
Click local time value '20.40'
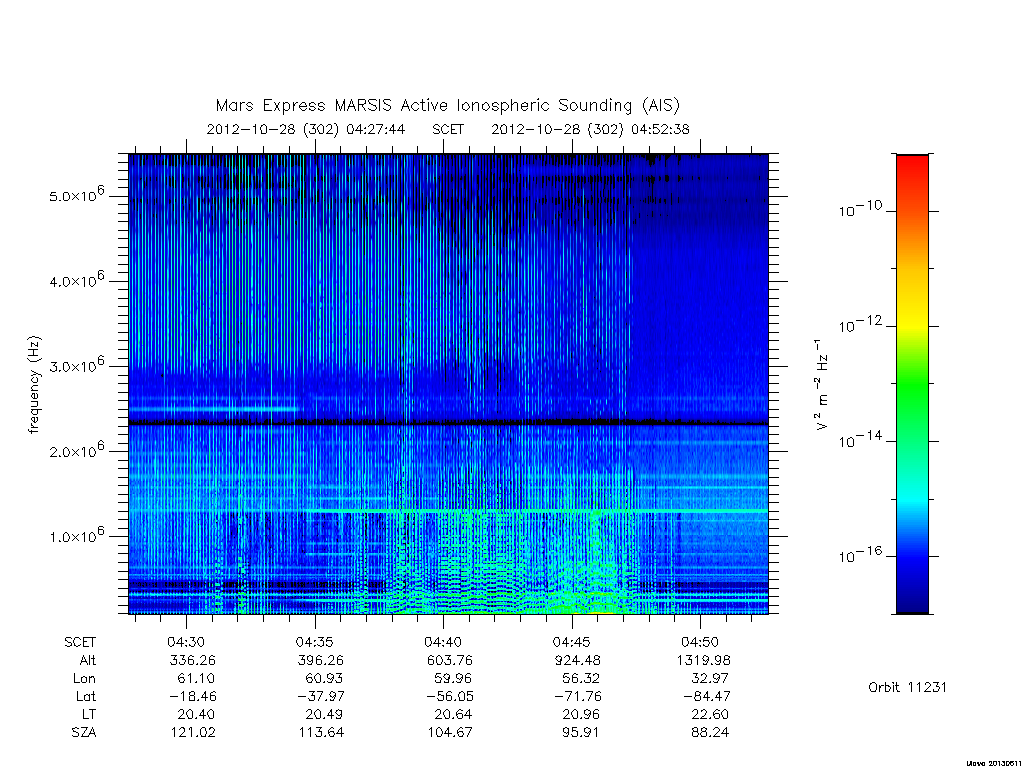tap(196, 714)
